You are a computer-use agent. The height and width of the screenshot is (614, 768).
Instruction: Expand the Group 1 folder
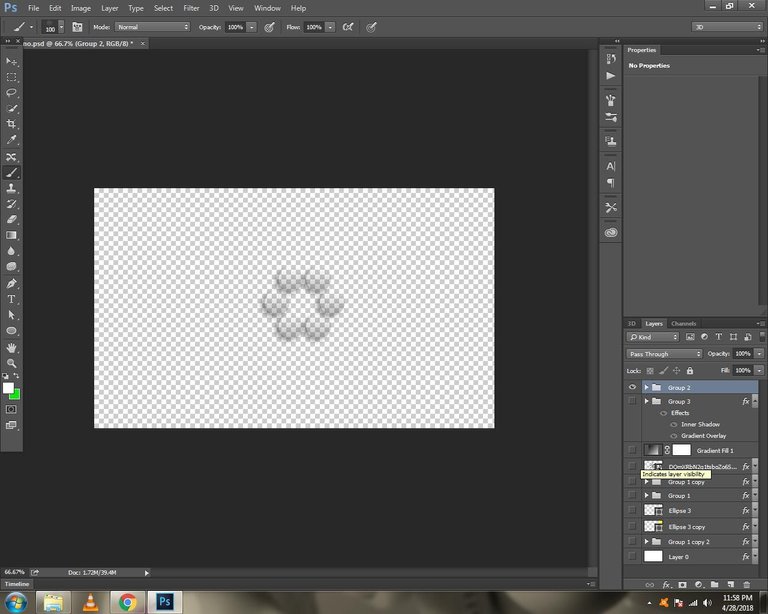pos(647,496)
